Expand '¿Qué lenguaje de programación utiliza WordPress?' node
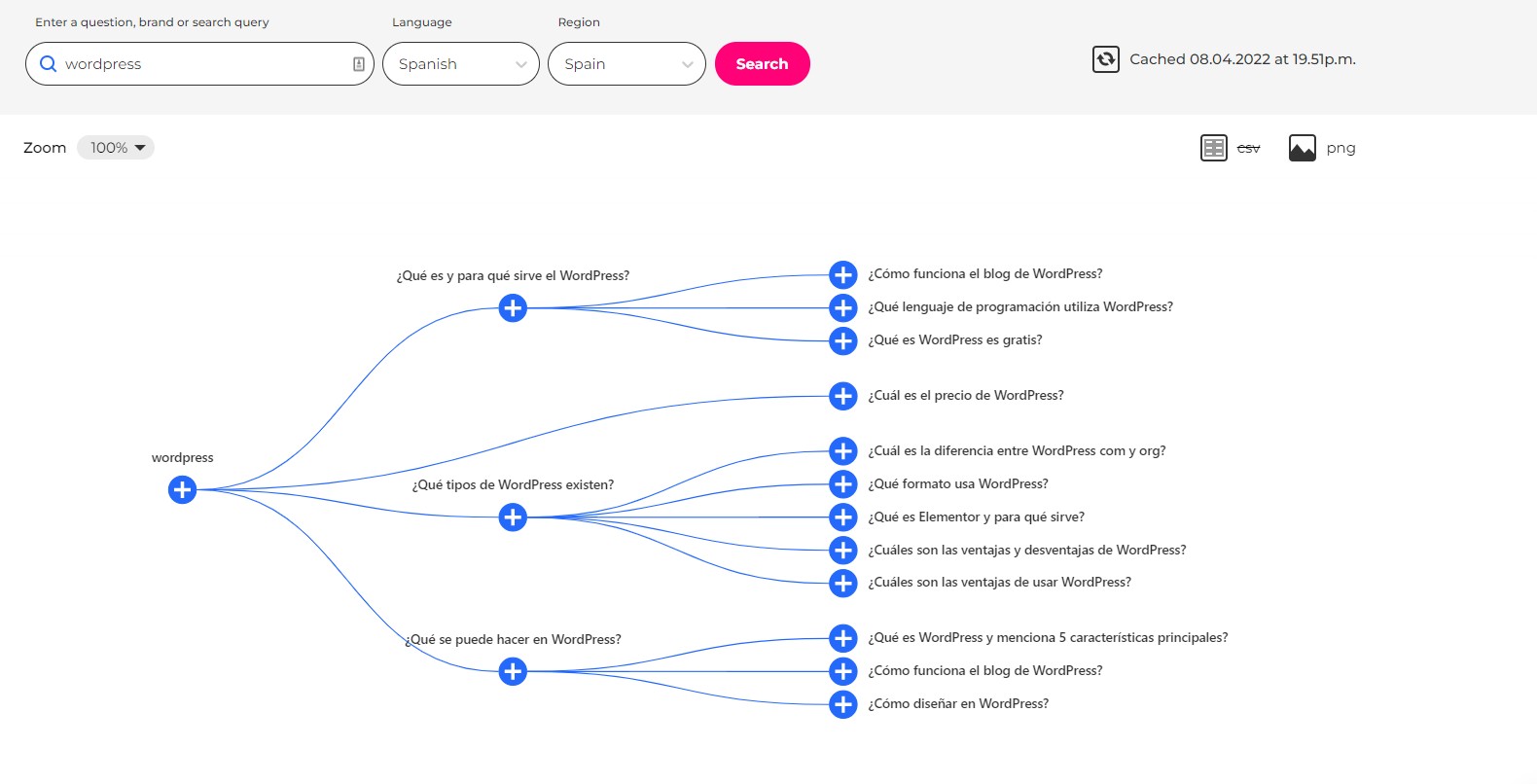The image size is (1537, 784). click(x=842, y=308)
